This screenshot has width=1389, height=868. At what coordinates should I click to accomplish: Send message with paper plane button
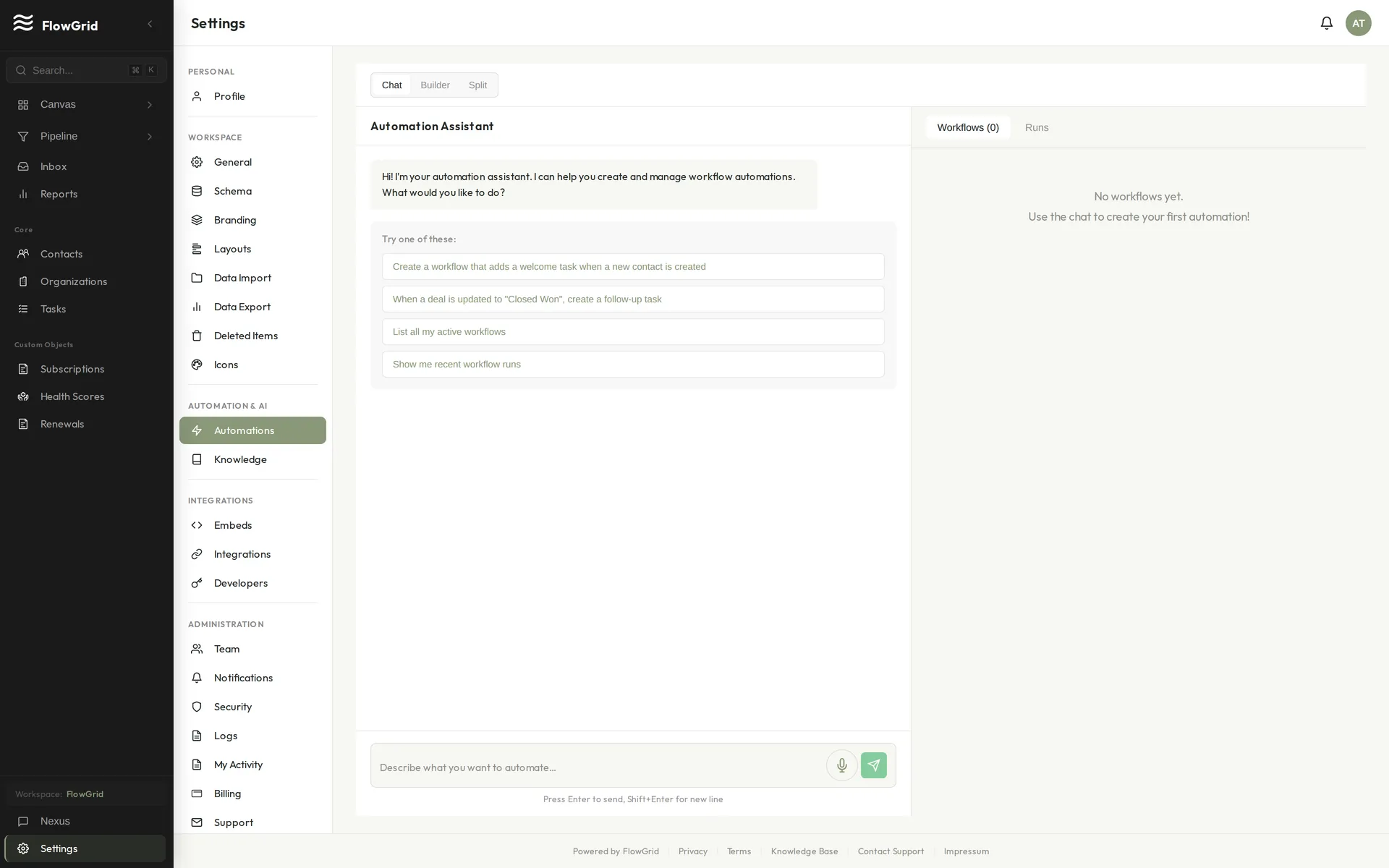tap(873, 765)
